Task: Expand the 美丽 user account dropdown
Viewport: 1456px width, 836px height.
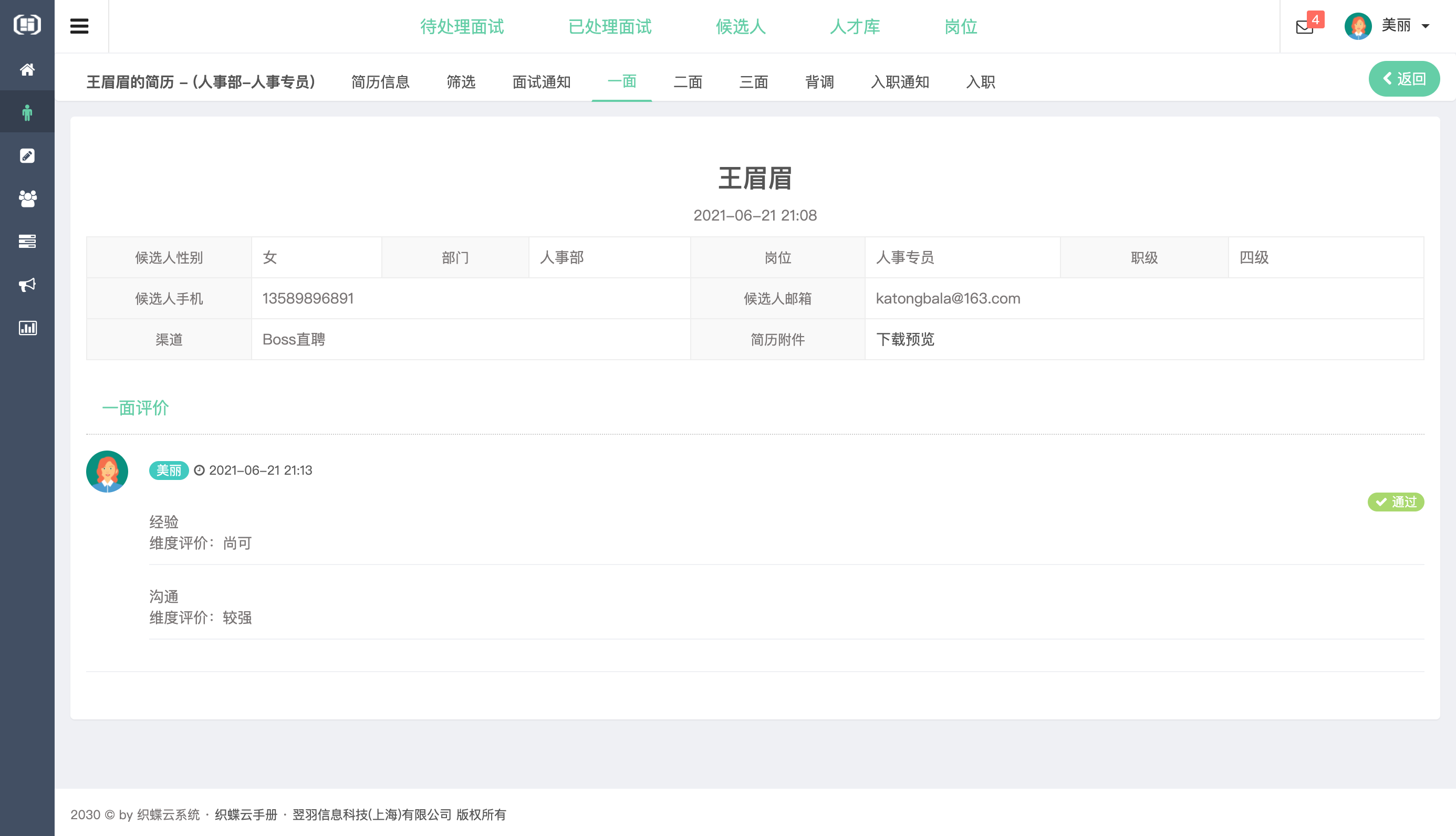Action: (1400, 26)
